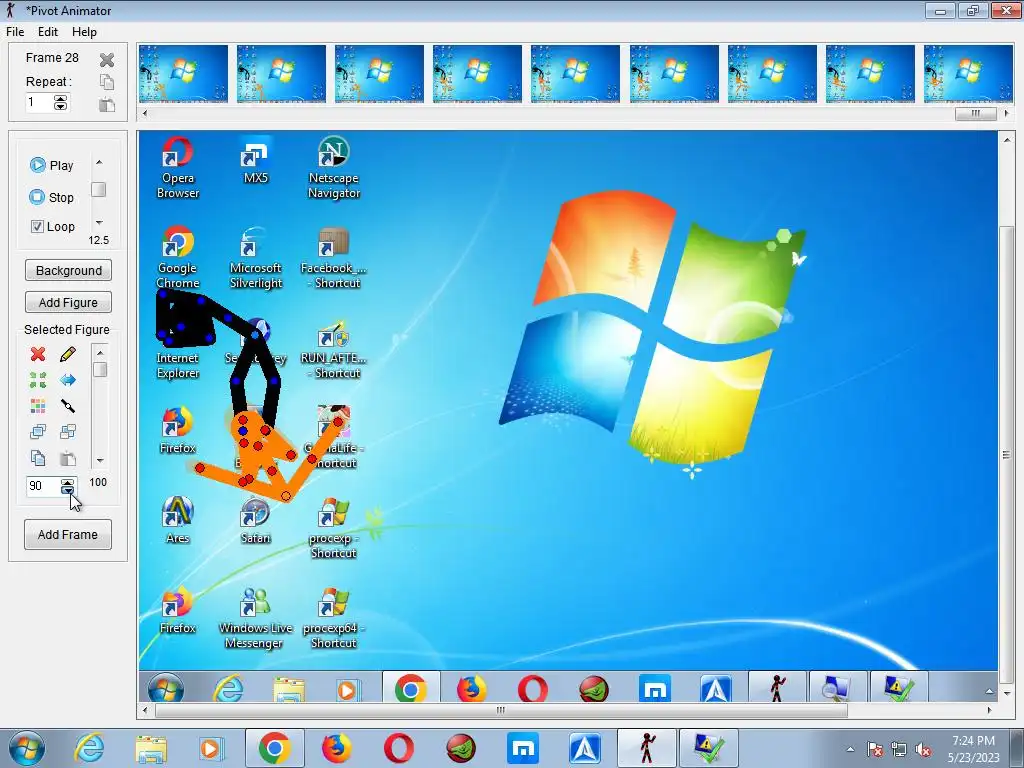Paste frame using the clipboard icon below Repeat
The width and height of the screenshot is (1024, 768).
click(107, 104)
